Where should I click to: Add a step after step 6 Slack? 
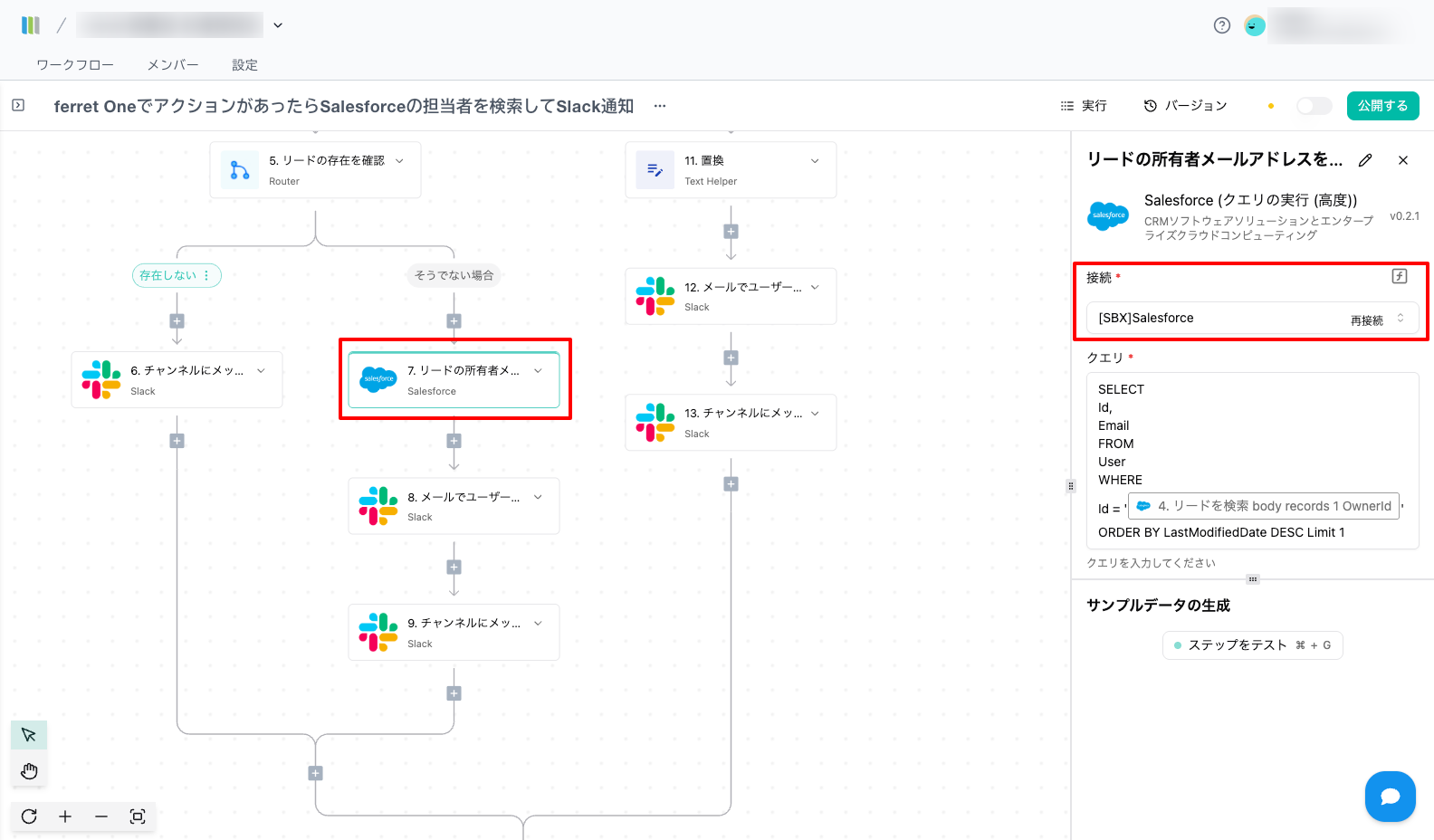pyautogui.click(x=177, y=441)
